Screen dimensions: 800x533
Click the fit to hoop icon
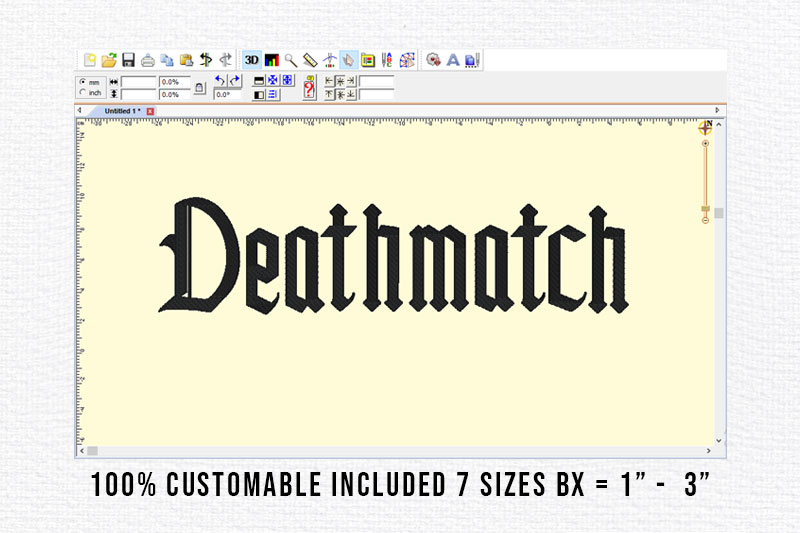click(287, 80)
